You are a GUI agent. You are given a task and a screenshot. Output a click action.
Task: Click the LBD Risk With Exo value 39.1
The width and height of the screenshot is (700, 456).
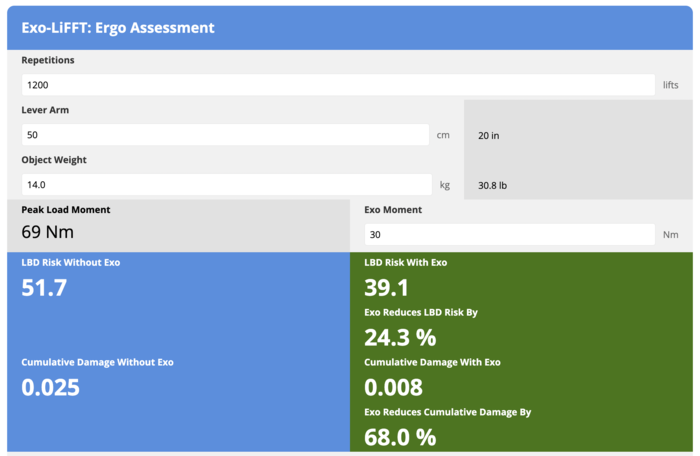point(387,288)
